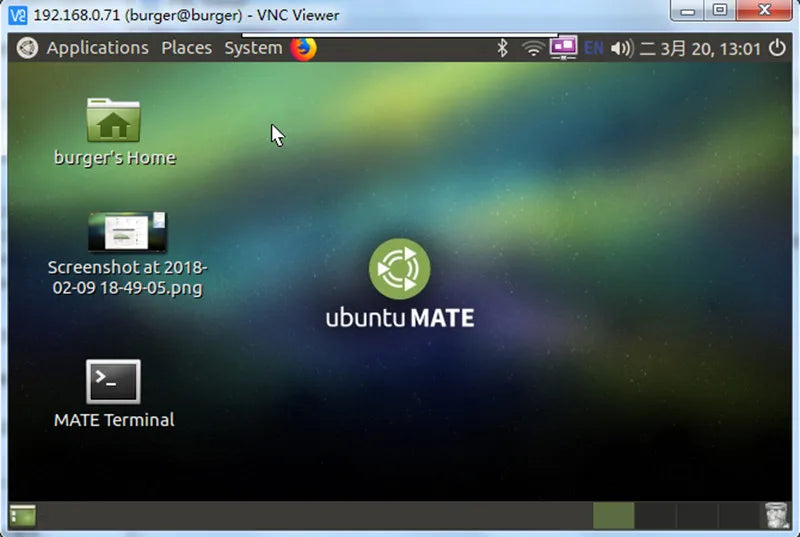Screen dimensions: 800x537
Task: Switch to the first highlighted workspace
Action: pyautogui.click(x=613, y=515)
